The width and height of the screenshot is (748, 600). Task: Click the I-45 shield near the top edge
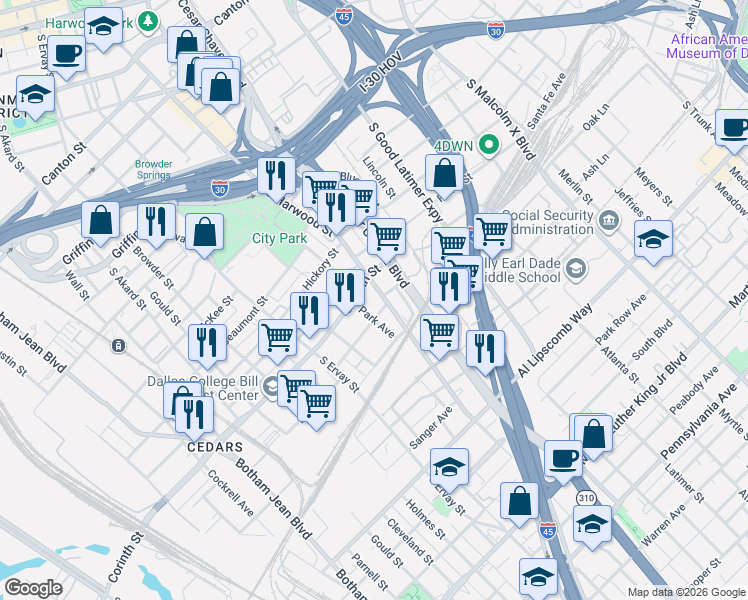click(x=343, y=17)
